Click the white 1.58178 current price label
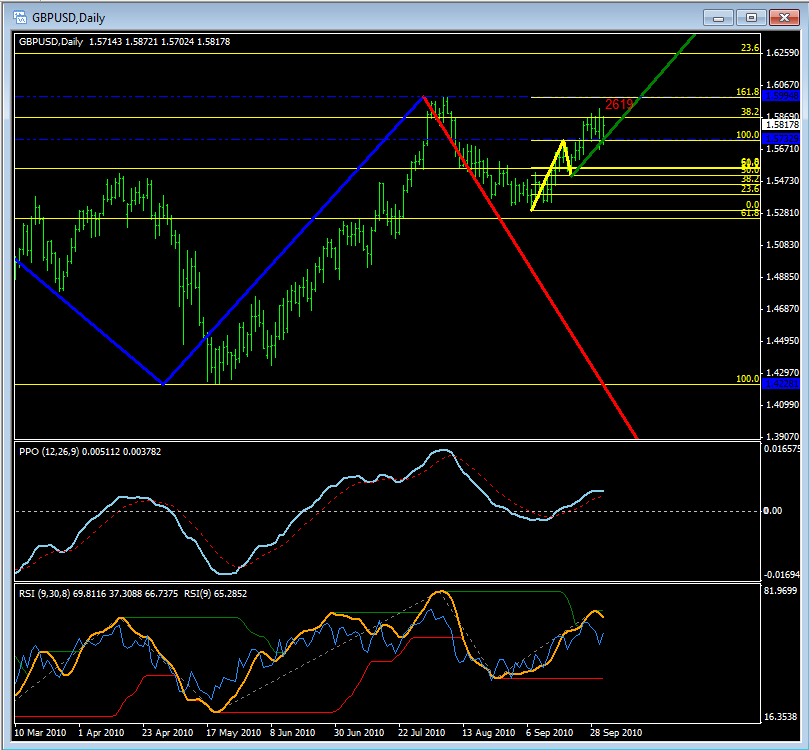This screenshot has width=809, height=750. (780, 125)
